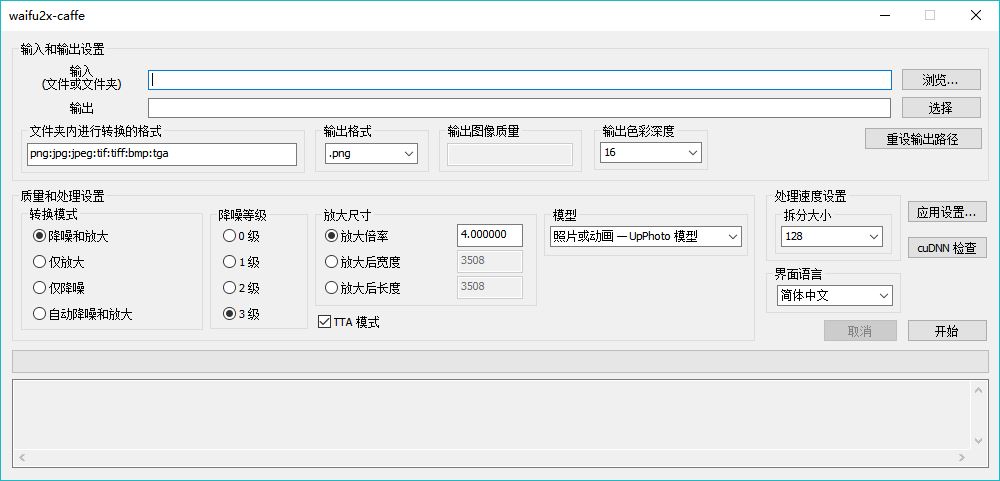Screen dimensions: 1000x481
Task: Select 降噪和放大 conversion mode
Action: pyautogui.click(x=70, y=236)
